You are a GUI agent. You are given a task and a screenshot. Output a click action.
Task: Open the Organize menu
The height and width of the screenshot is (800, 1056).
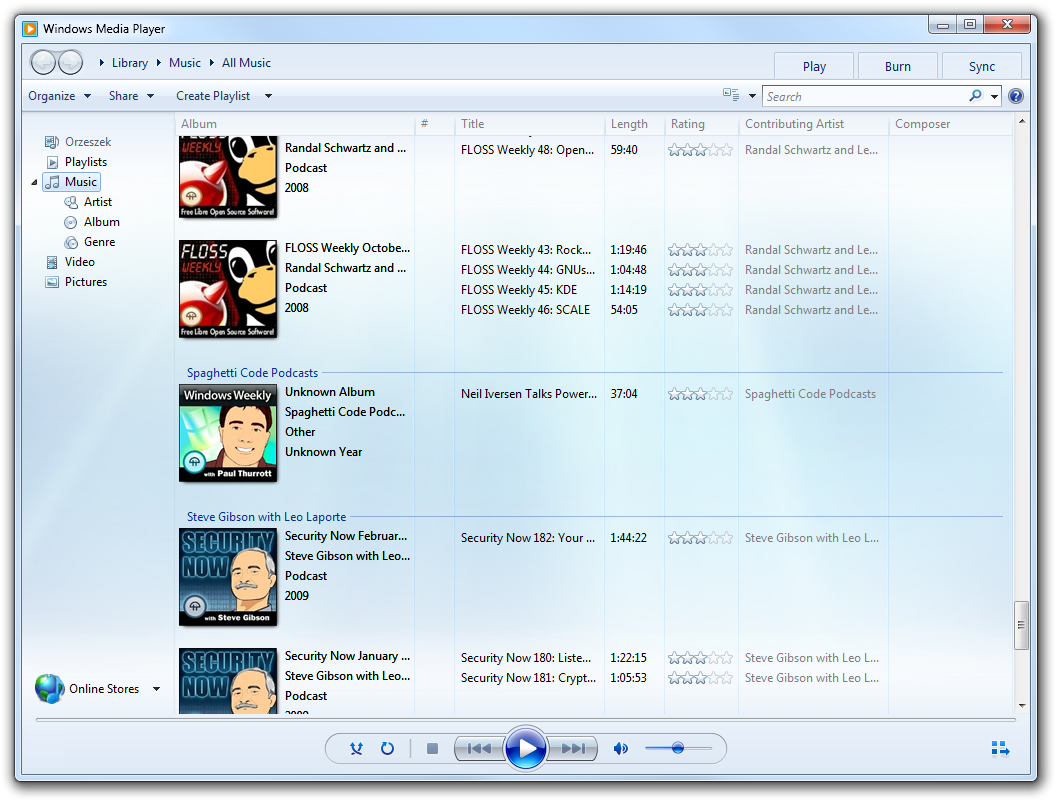(x=59, y=96)
